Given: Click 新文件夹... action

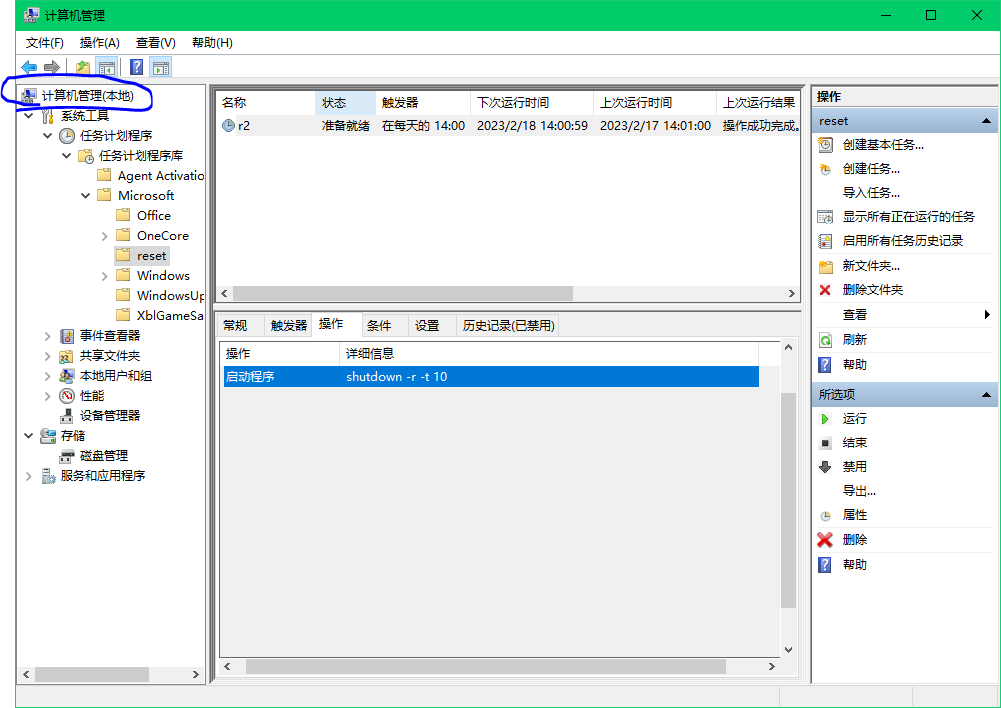Looking at the screenshot, I should coord(871,266).
